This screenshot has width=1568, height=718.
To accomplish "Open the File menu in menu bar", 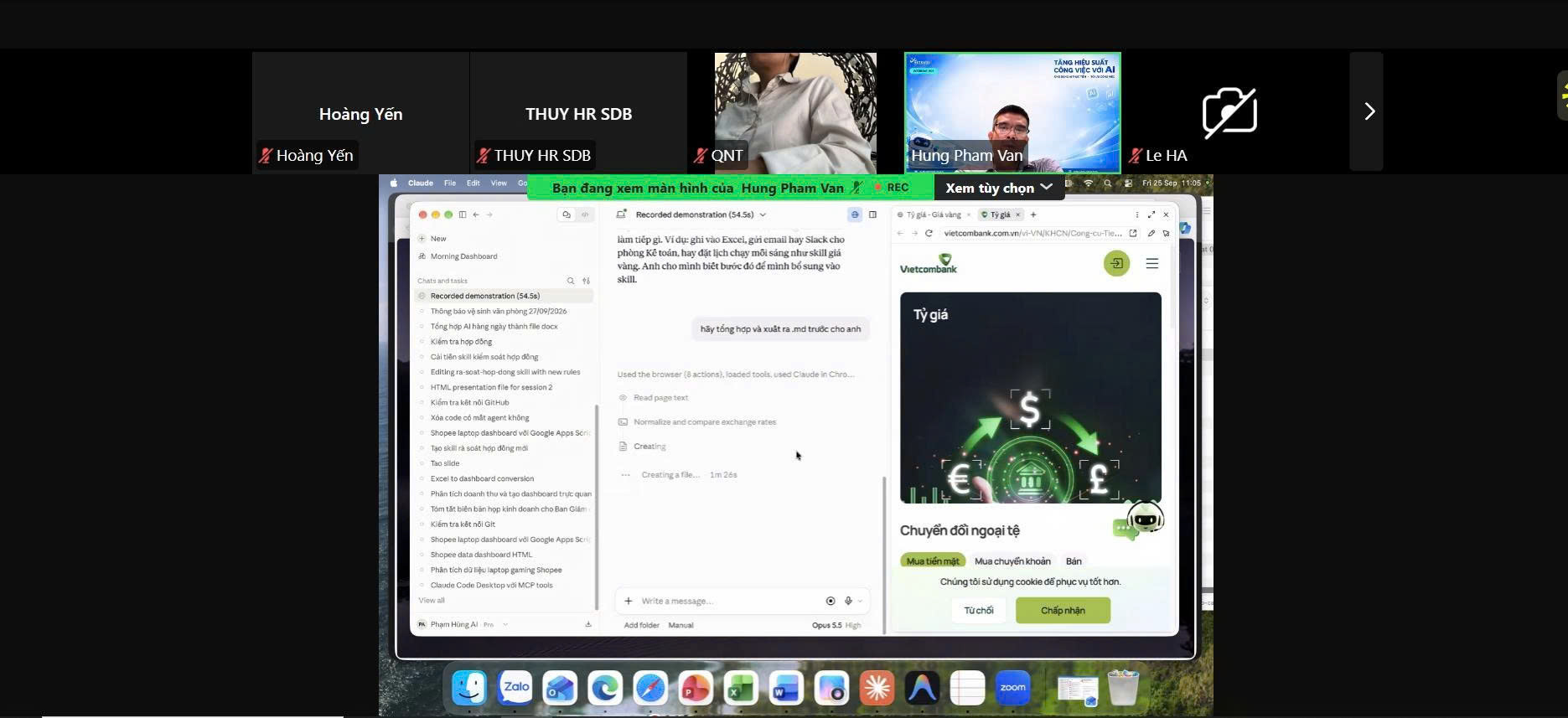I will (450, 183).
